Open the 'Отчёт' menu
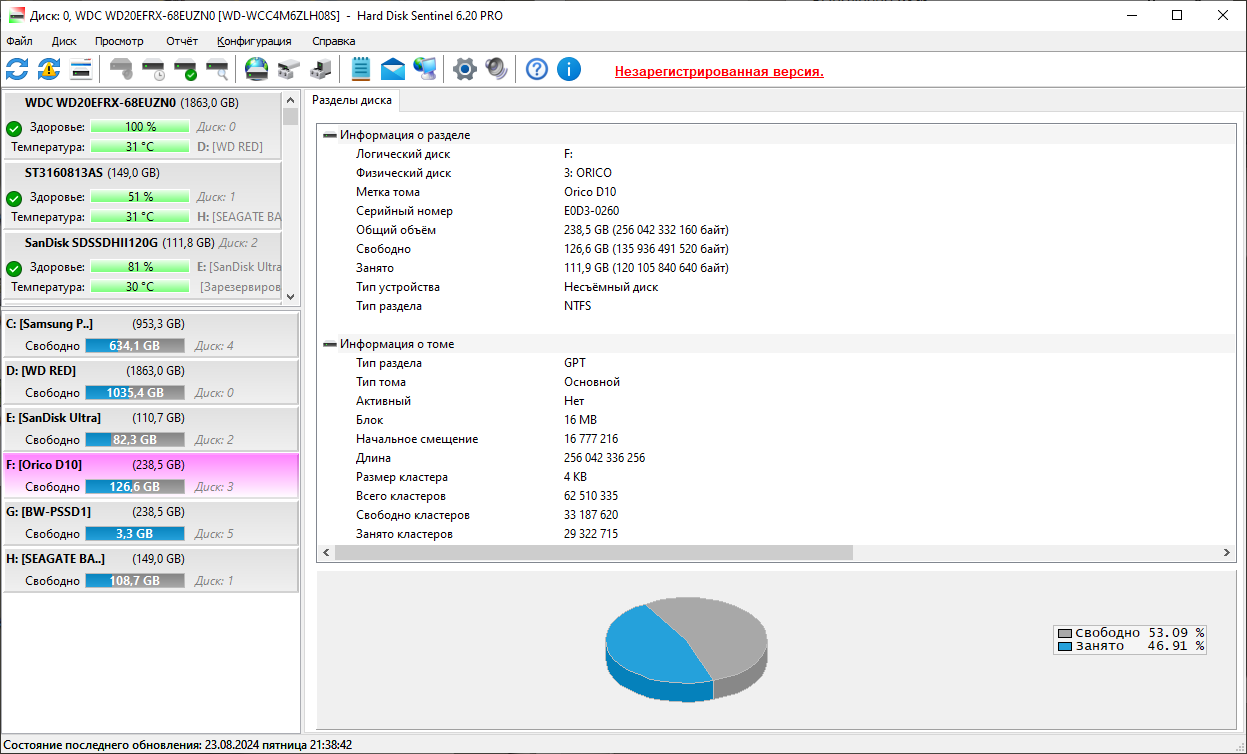The height and width of the screenshot is (754, 1247). click(x=182, y=41)
